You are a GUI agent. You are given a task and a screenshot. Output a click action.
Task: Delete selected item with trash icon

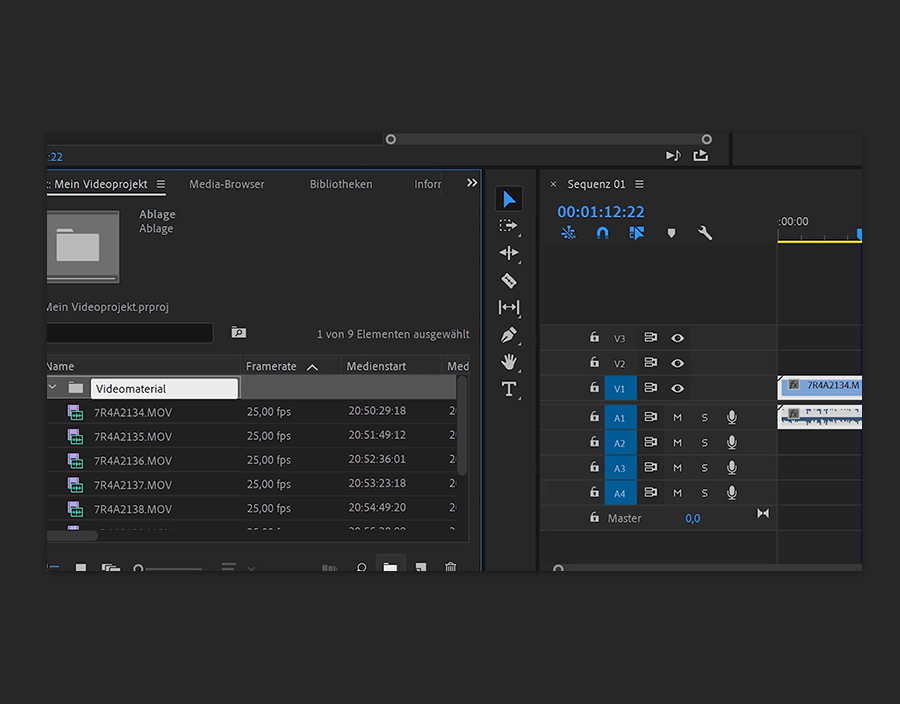click(x=450, y=568)
